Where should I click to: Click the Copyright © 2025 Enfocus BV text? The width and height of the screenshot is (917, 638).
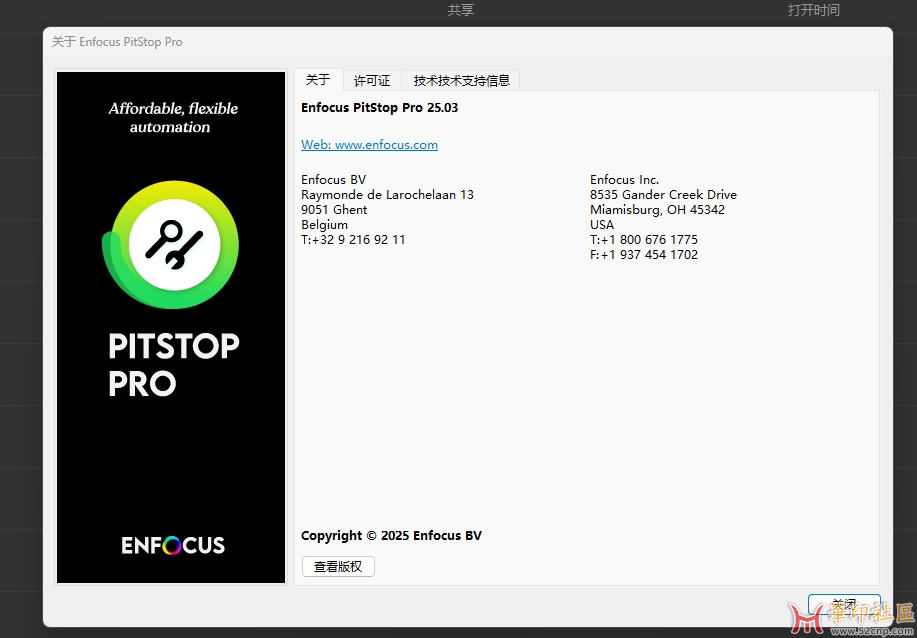pyautogui.click(x=391, y=536)
